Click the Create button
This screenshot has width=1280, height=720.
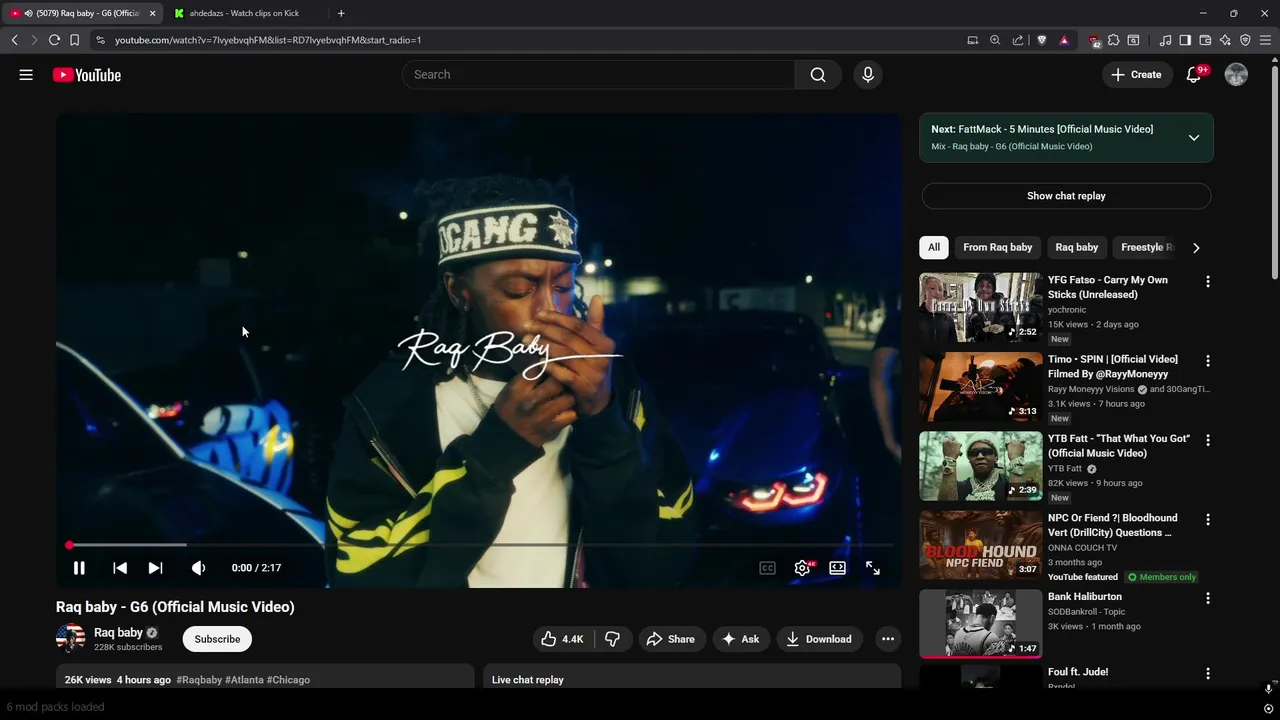(x=1137, y=75)
